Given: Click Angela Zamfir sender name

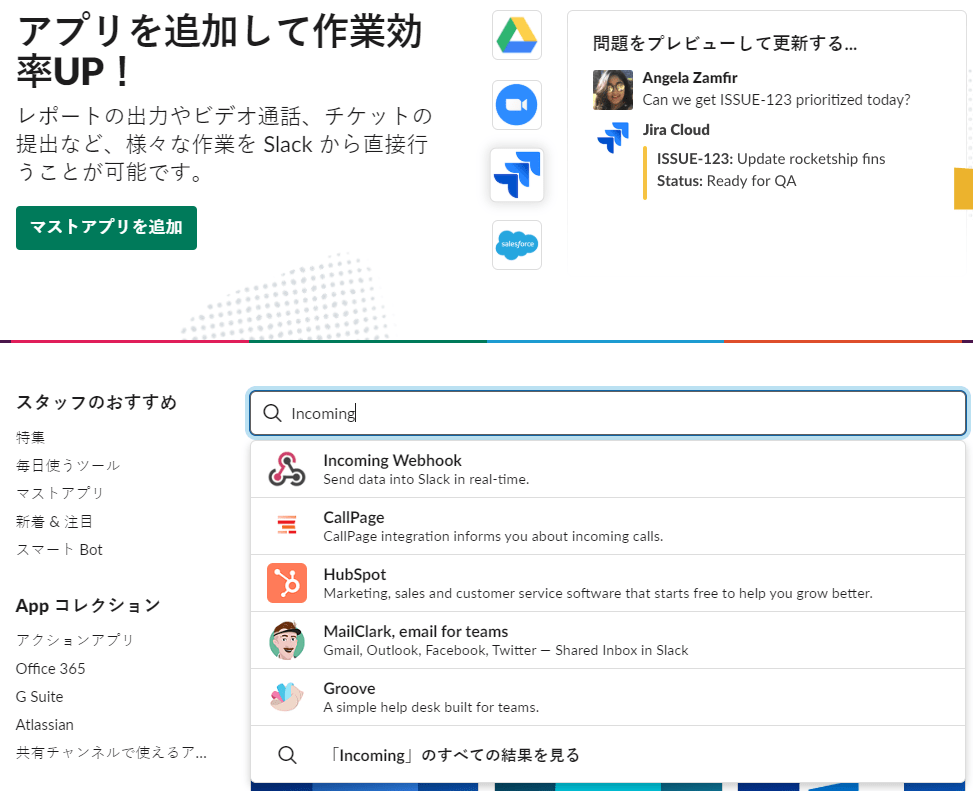Looking at the screenshot, I should (x=689, y=78).
